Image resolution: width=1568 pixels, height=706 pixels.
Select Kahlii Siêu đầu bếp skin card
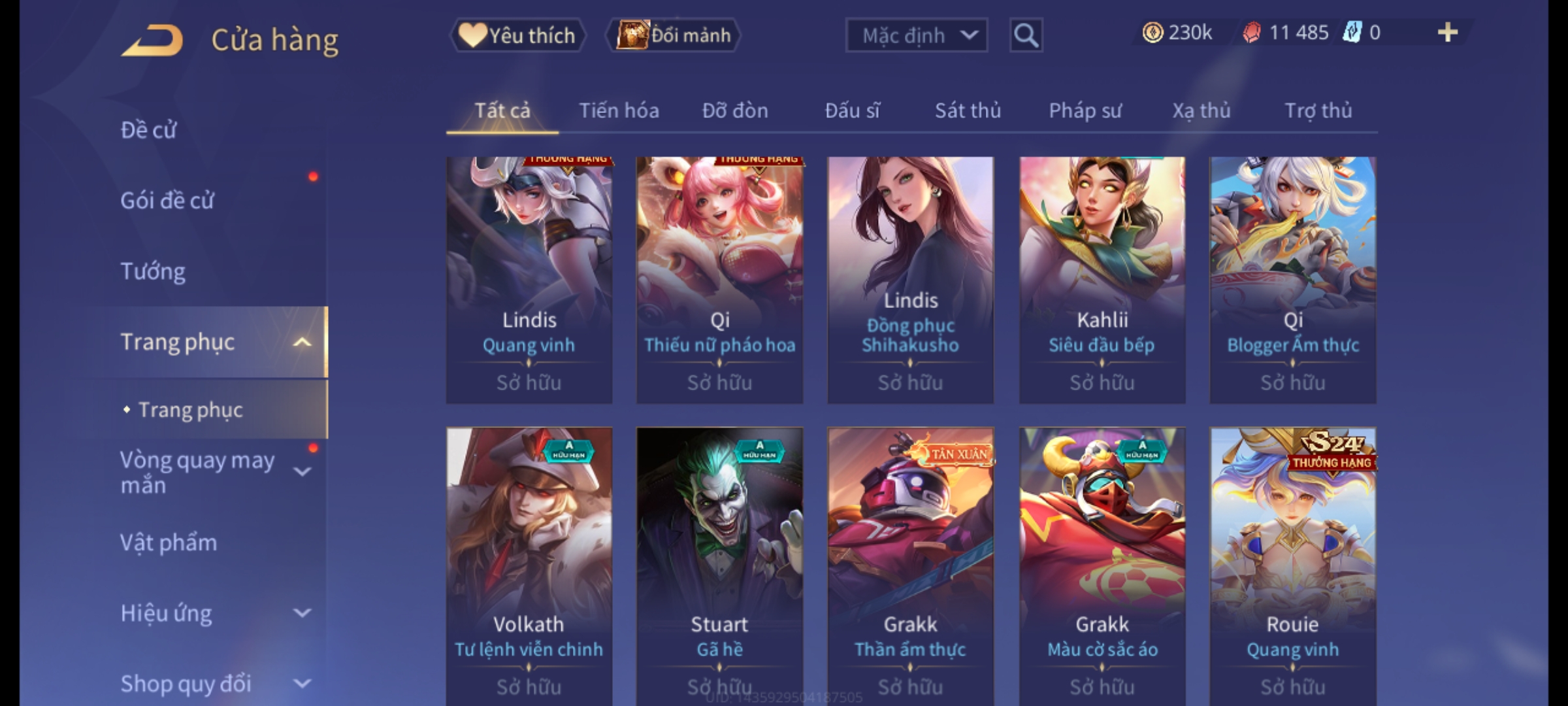1102,280
